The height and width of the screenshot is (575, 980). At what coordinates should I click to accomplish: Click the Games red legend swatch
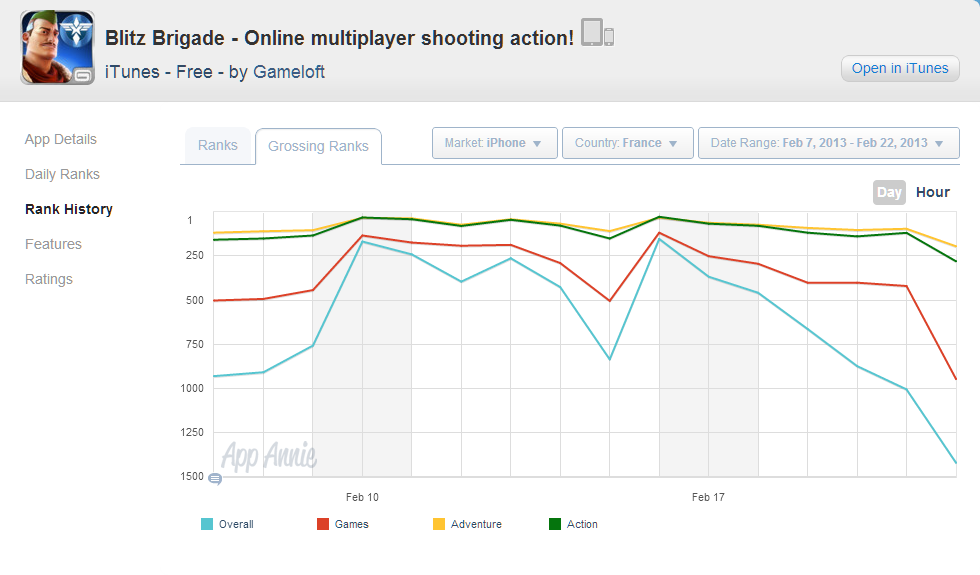pyautogui.click(x=323, y=524)
